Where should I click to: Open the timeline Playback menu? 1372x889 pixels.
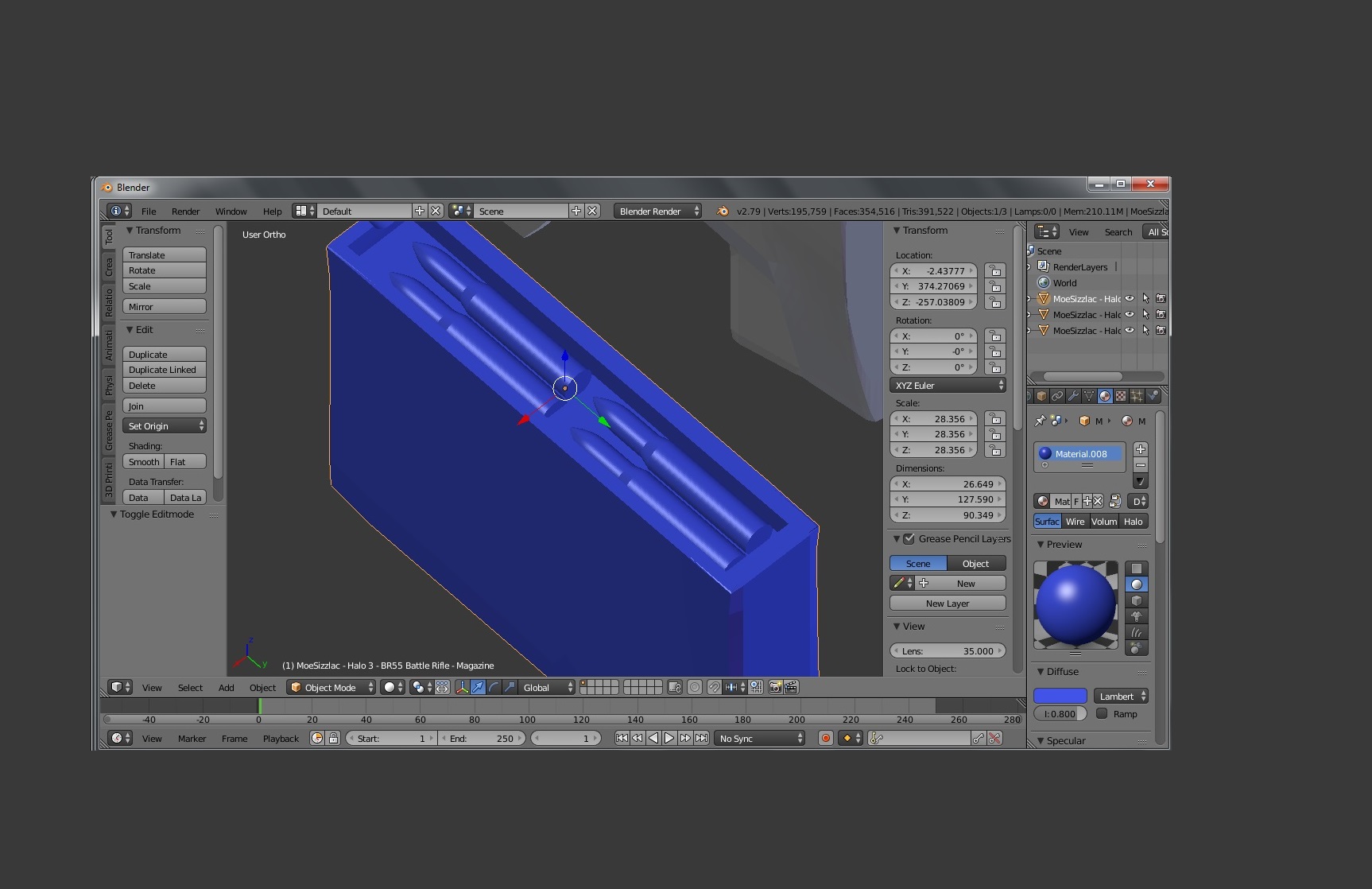(x=281, y=738)
